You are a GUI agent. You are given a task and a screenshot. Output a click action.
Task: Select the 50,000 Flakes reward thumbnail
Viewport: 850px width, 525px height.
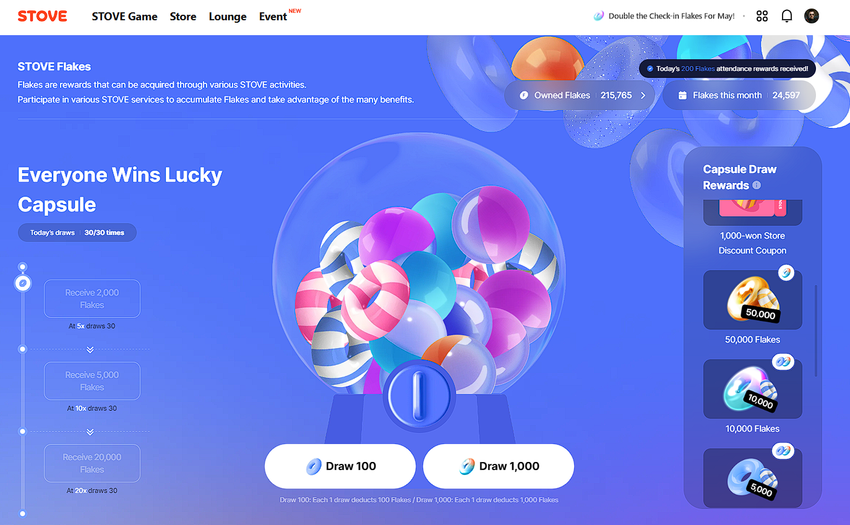tap(752, 300)
